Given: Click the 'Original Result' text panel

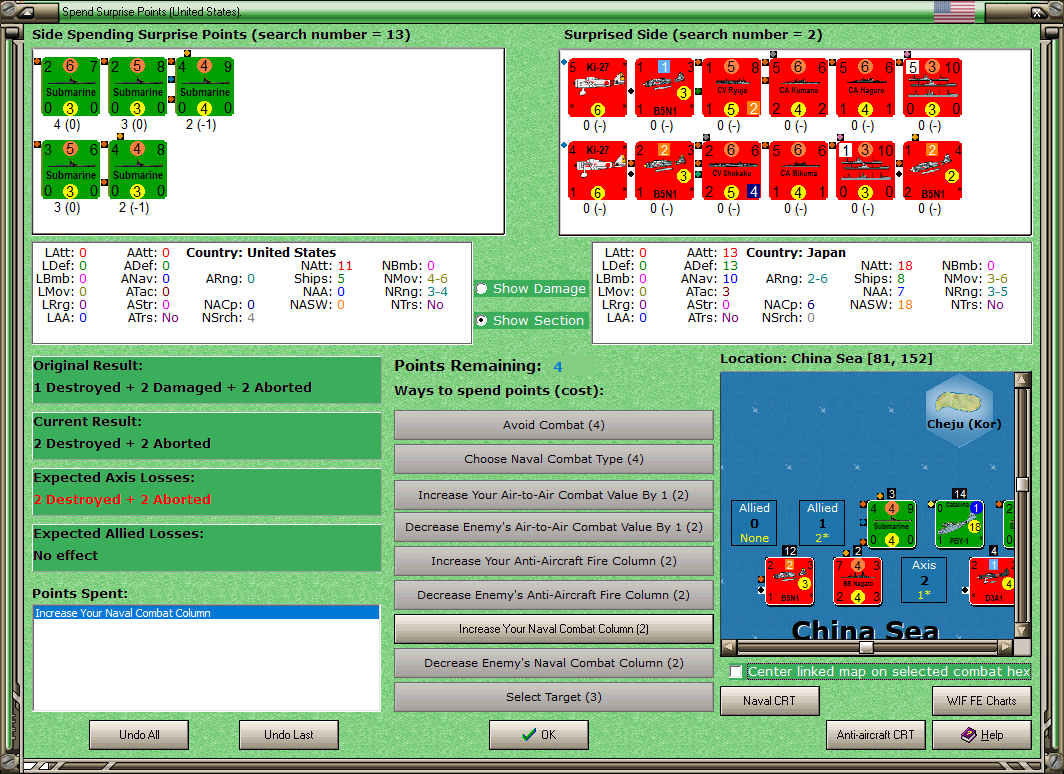Looking at the screenshot, I should 207,380.
